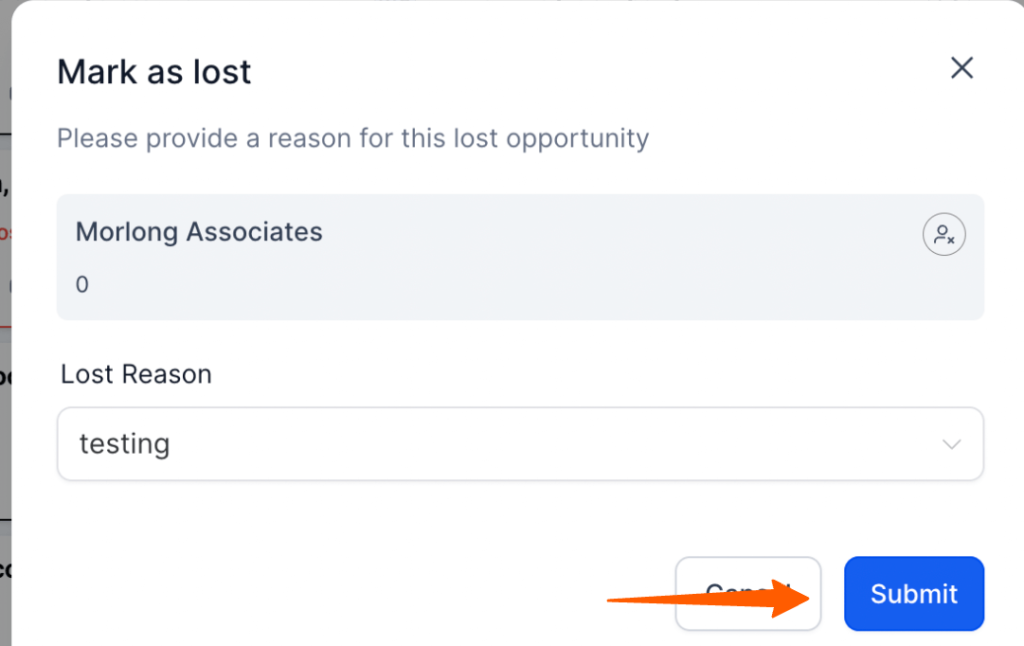Click the chevron arrow in the Lost Reason field
The height and width of the screenshot is (646, 1024).
point(951,444)
